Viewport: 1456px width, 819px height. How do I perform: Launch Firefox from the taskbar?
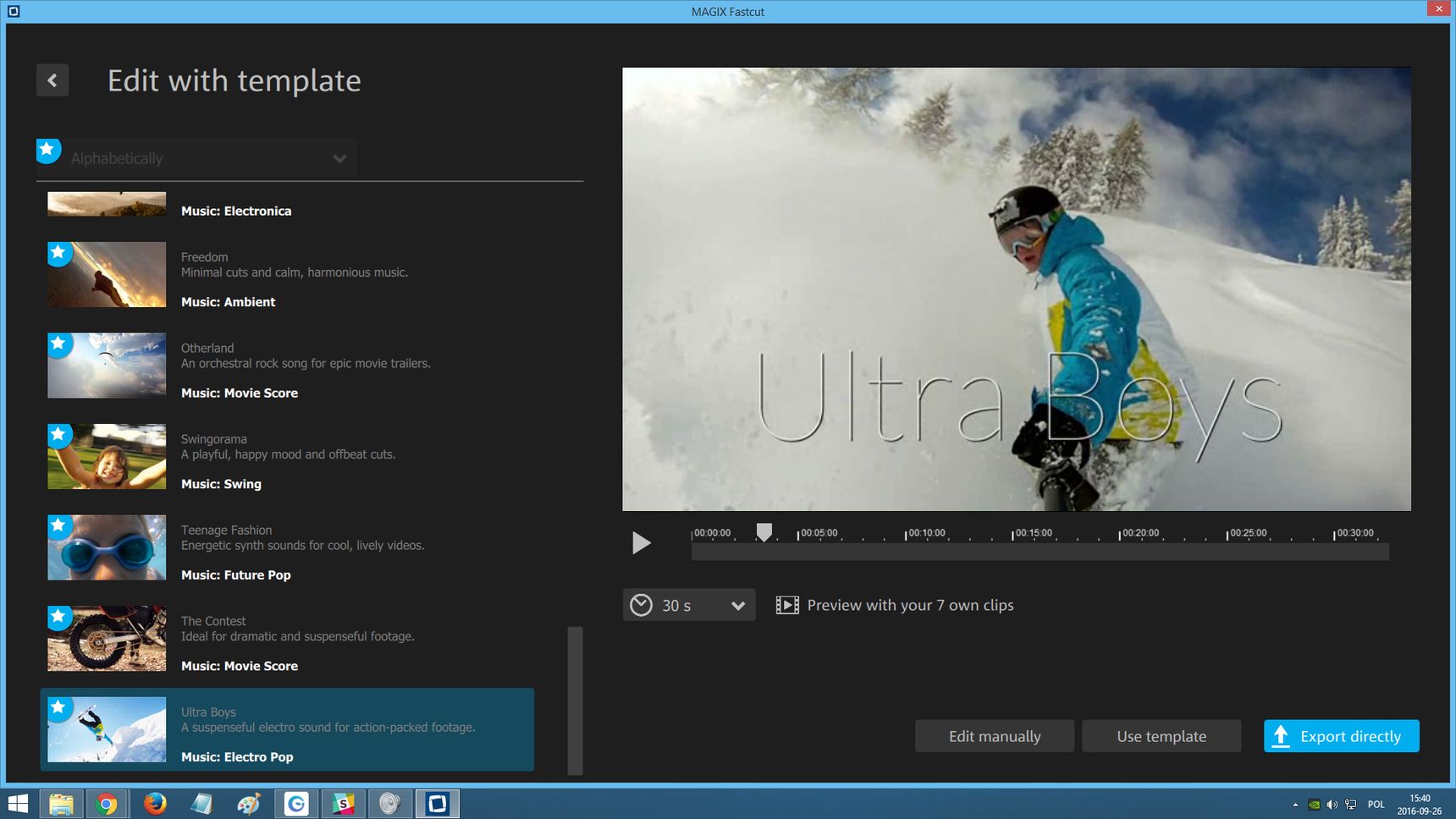(x=154, y=804)
